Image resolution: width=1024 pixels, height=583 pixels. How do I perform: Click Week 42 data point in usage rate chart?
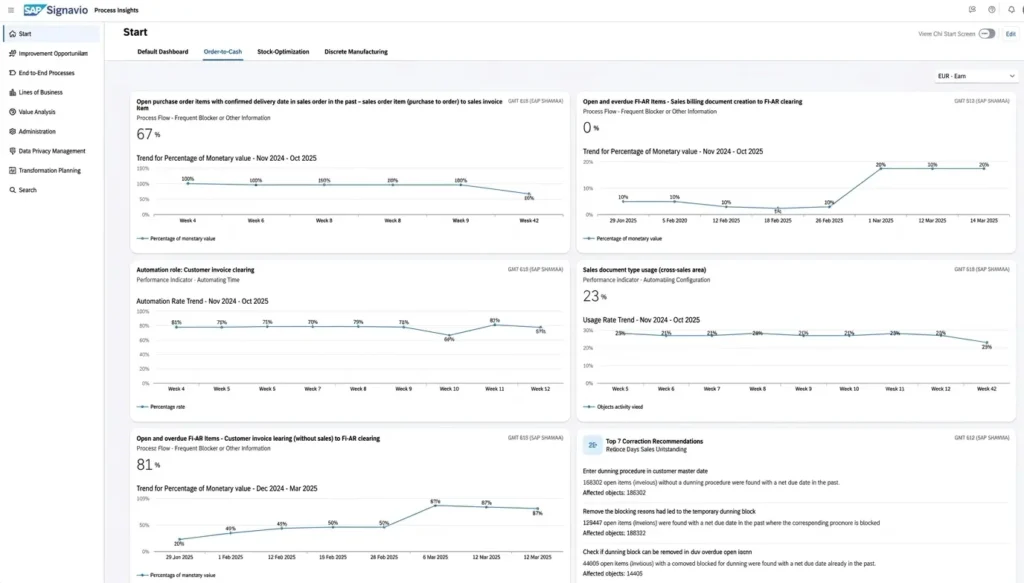pyautogui.click(x=987, y=342)
